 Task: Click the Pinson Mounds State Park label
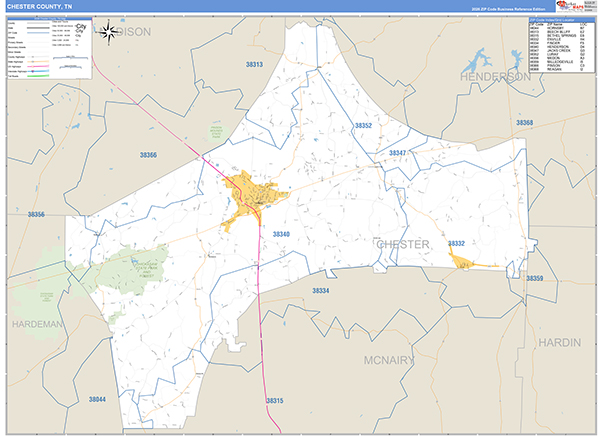point(216,133)
